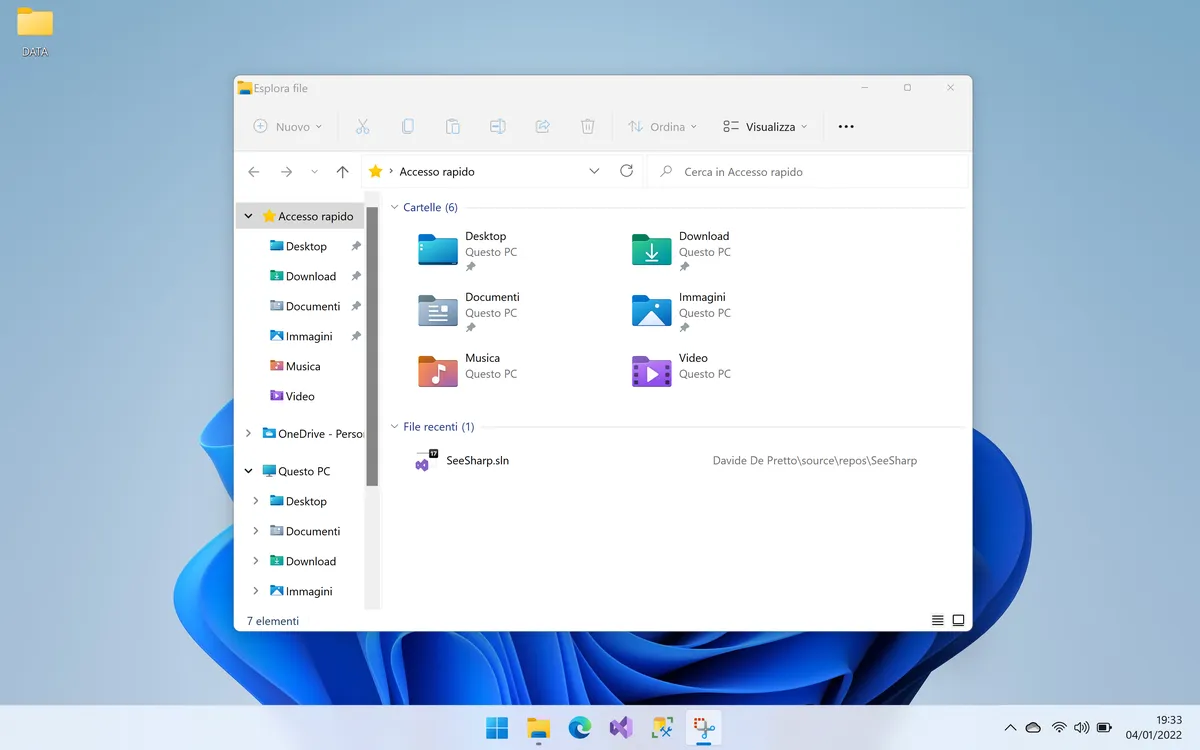Collapse the Cartelle (6) group
The height and width of the screenshot is (750, 1200).
pyautogui.click(x=395, y=208)
